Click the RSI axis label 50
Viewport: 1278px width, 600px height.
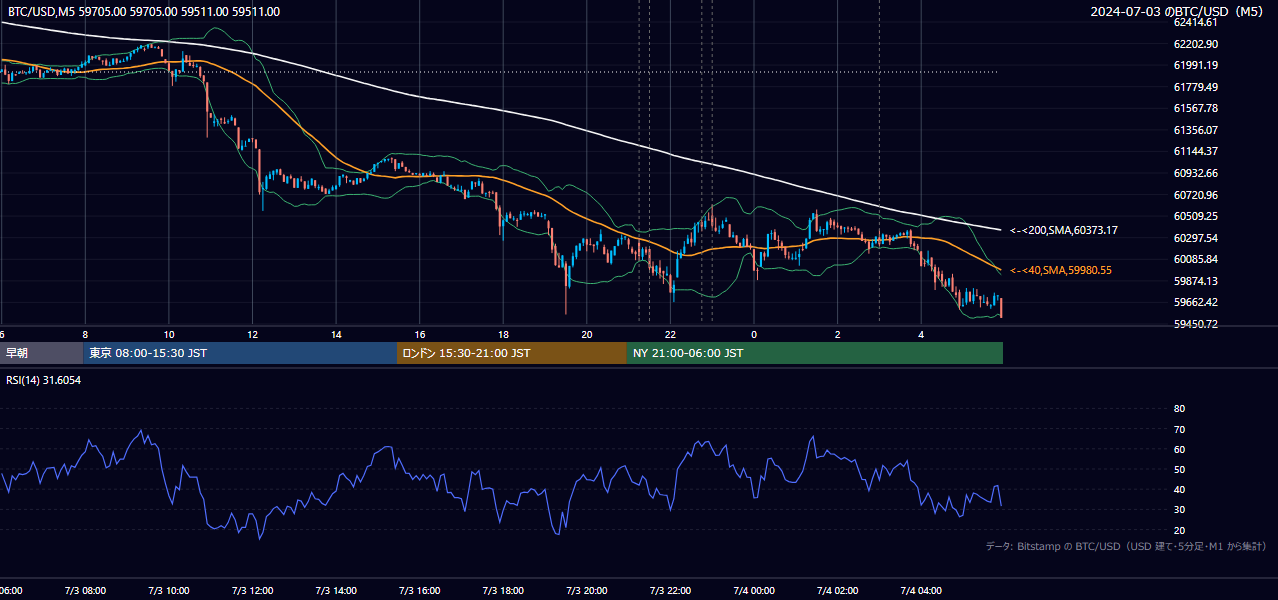(1179, 469)
